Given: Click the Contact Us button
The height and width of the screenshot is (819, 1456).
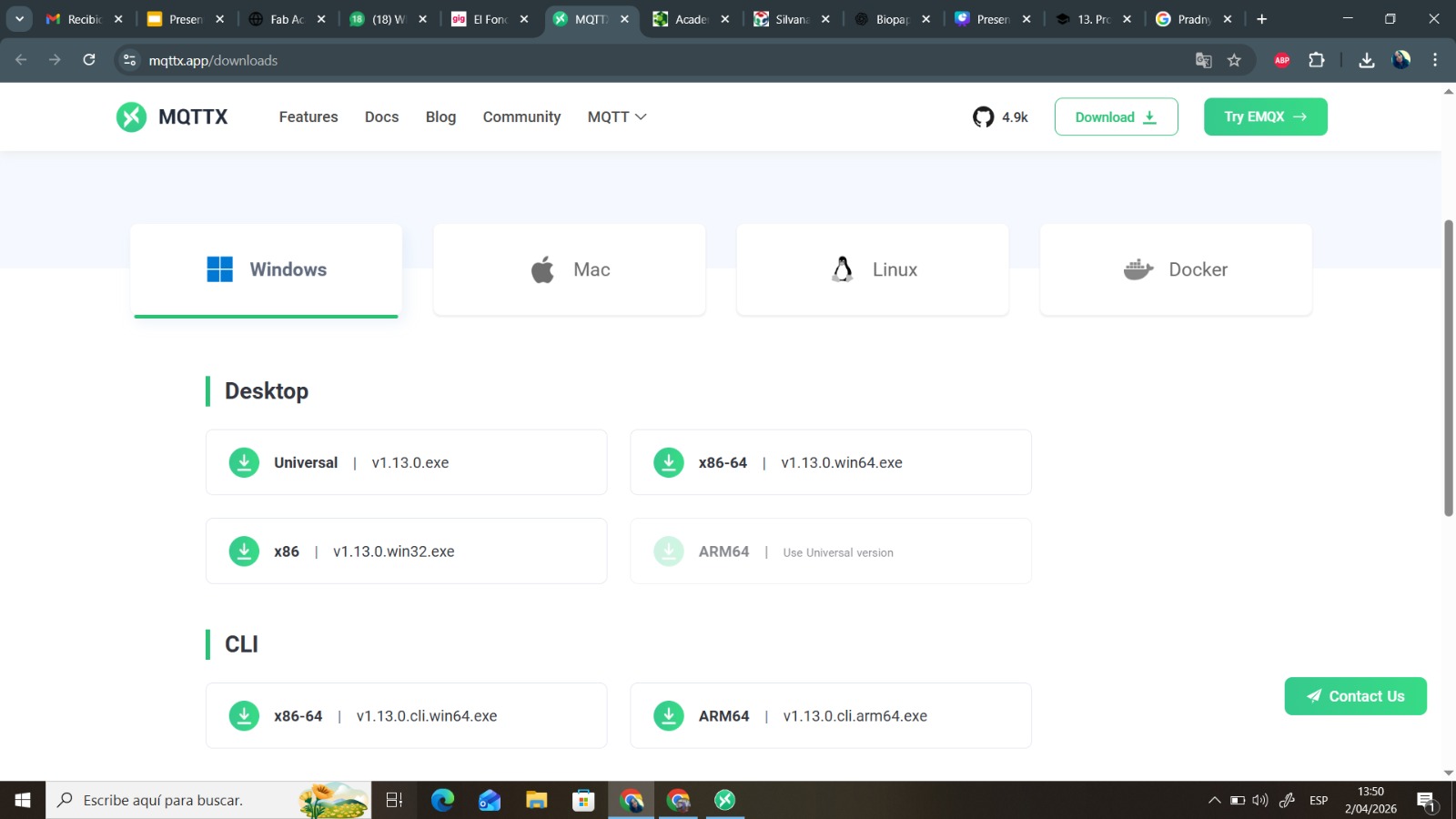Looking at the screenshot, I should point(1356,696).
